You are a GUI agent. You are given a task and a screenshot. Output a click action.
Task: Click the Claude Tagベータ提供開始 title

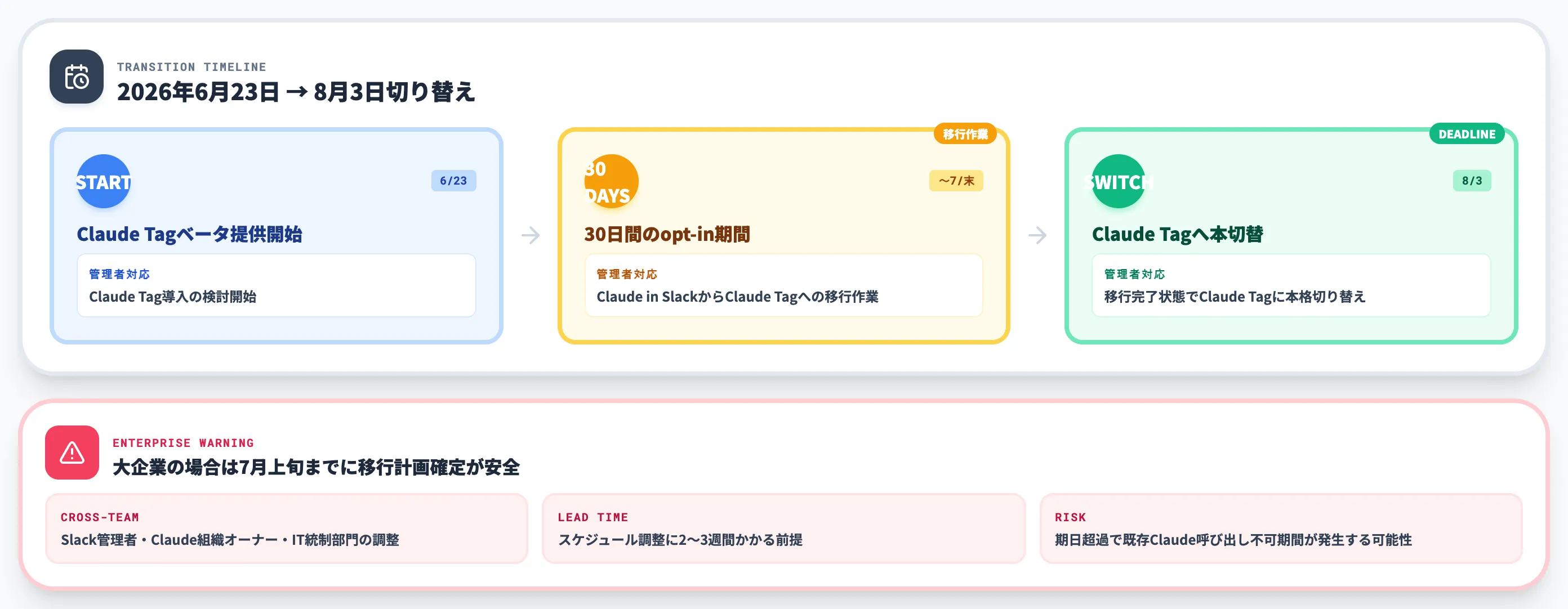click(189, 234)
